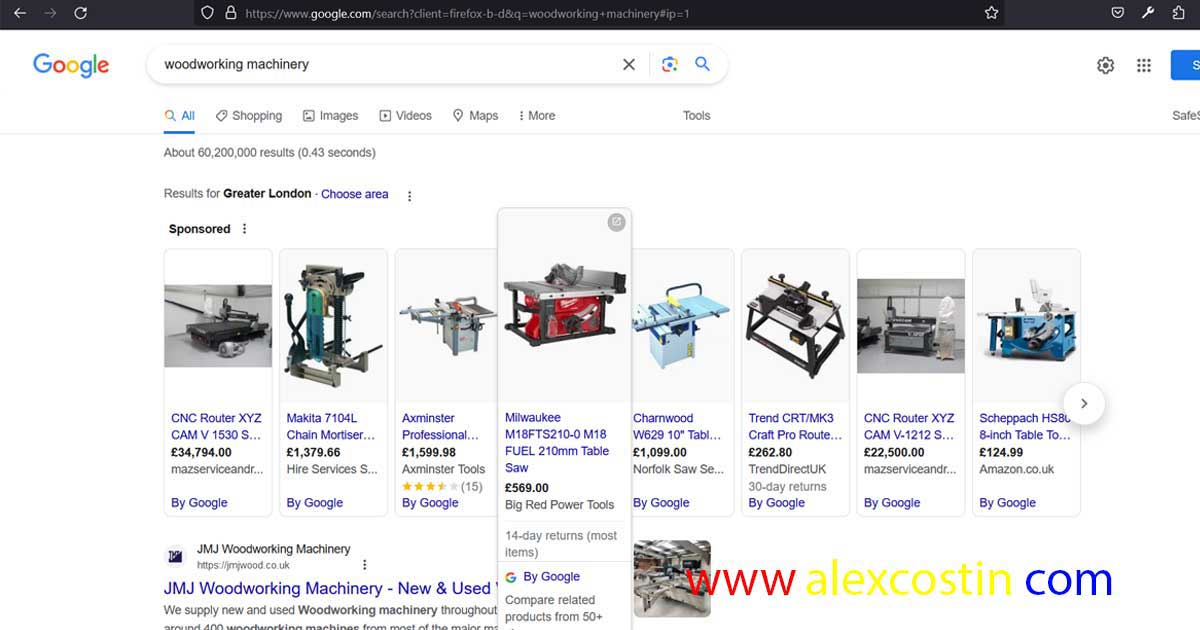The height and width of the screenshot is (630, 1200).
Task: Open Google settings gear icon
Action: click(1105, 65)
